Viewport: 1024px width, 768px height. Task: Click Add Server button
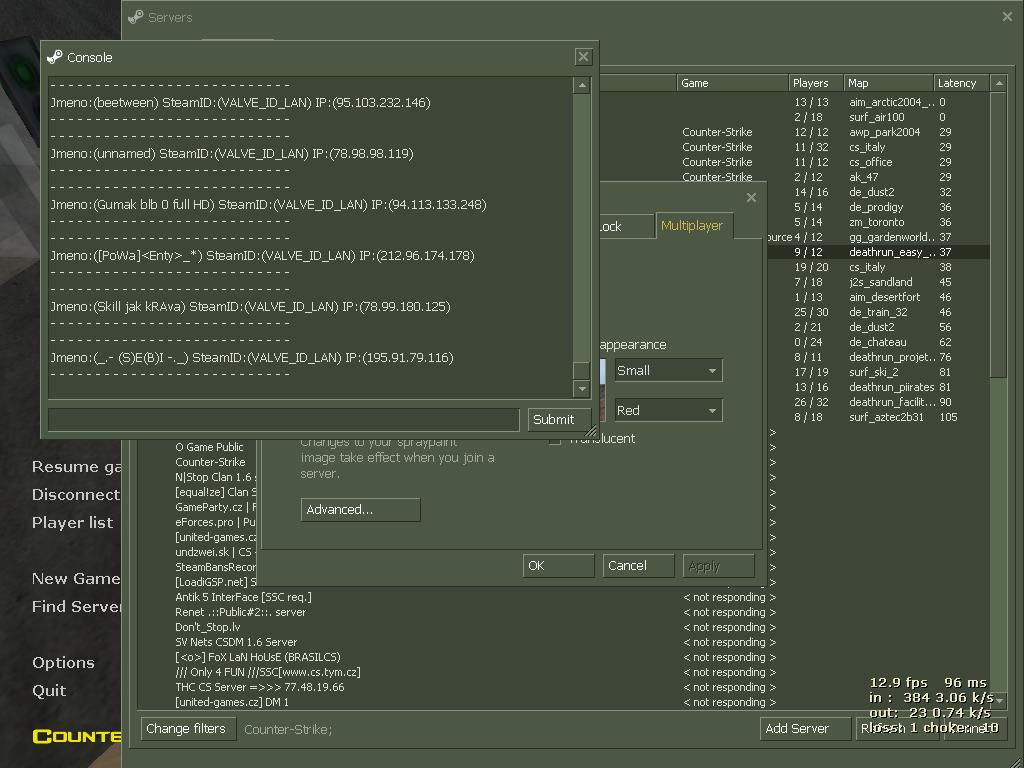tap(805, 728)
